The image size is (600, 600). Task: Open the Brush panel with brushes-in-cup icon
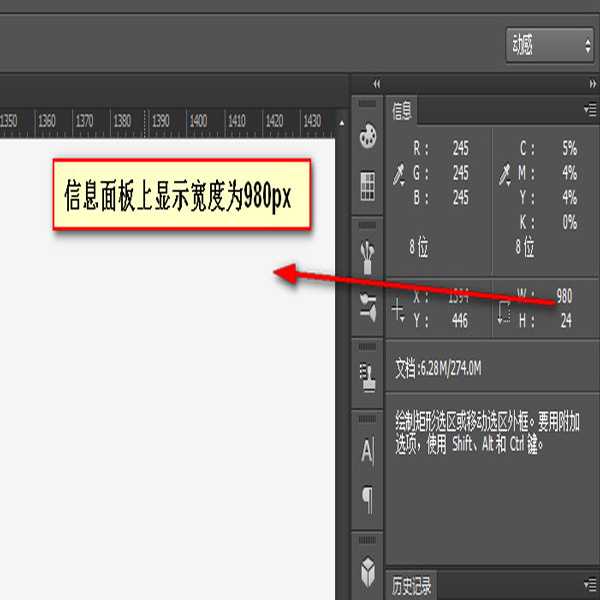tap(368, 257)
